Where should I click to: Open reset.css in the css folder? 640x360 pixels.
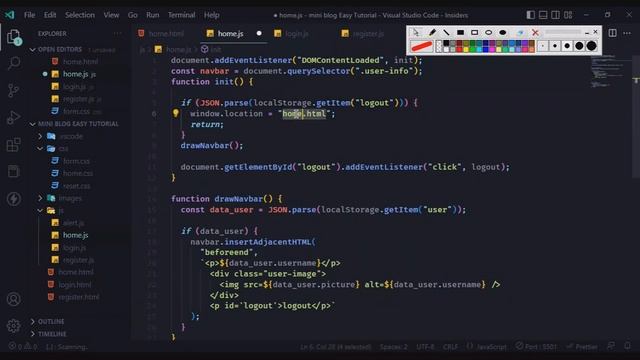coord(76,186)
